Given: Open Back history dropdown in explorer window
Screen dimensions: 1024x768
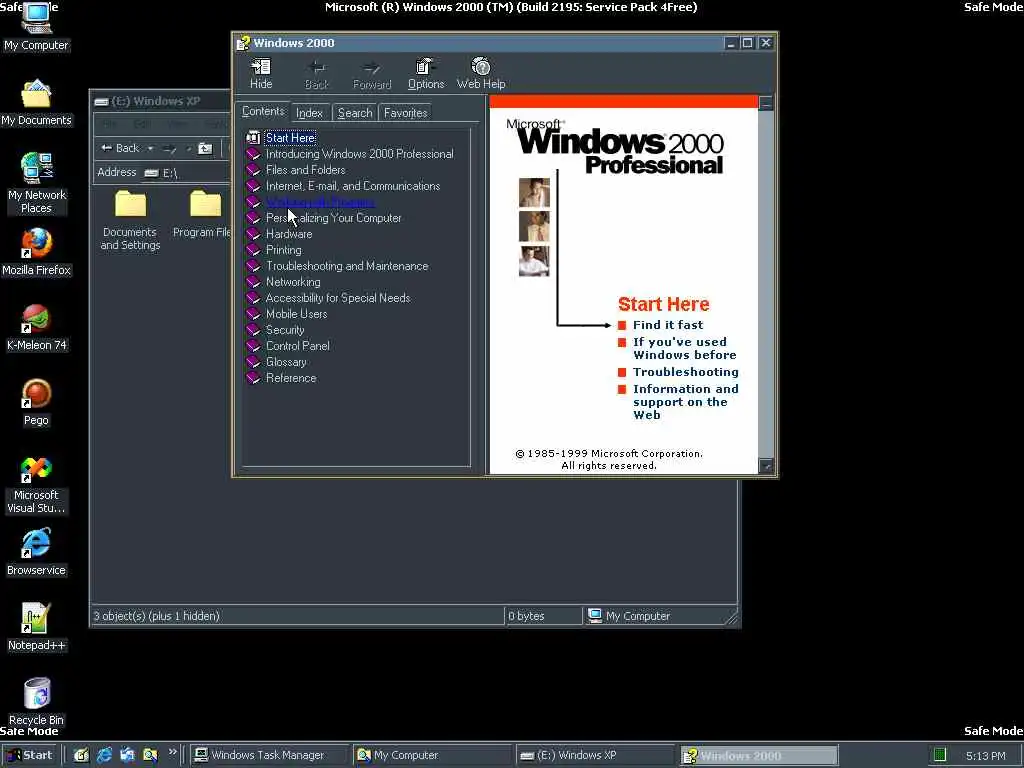Looking at the screenshot, I should [x=150, y=148].
